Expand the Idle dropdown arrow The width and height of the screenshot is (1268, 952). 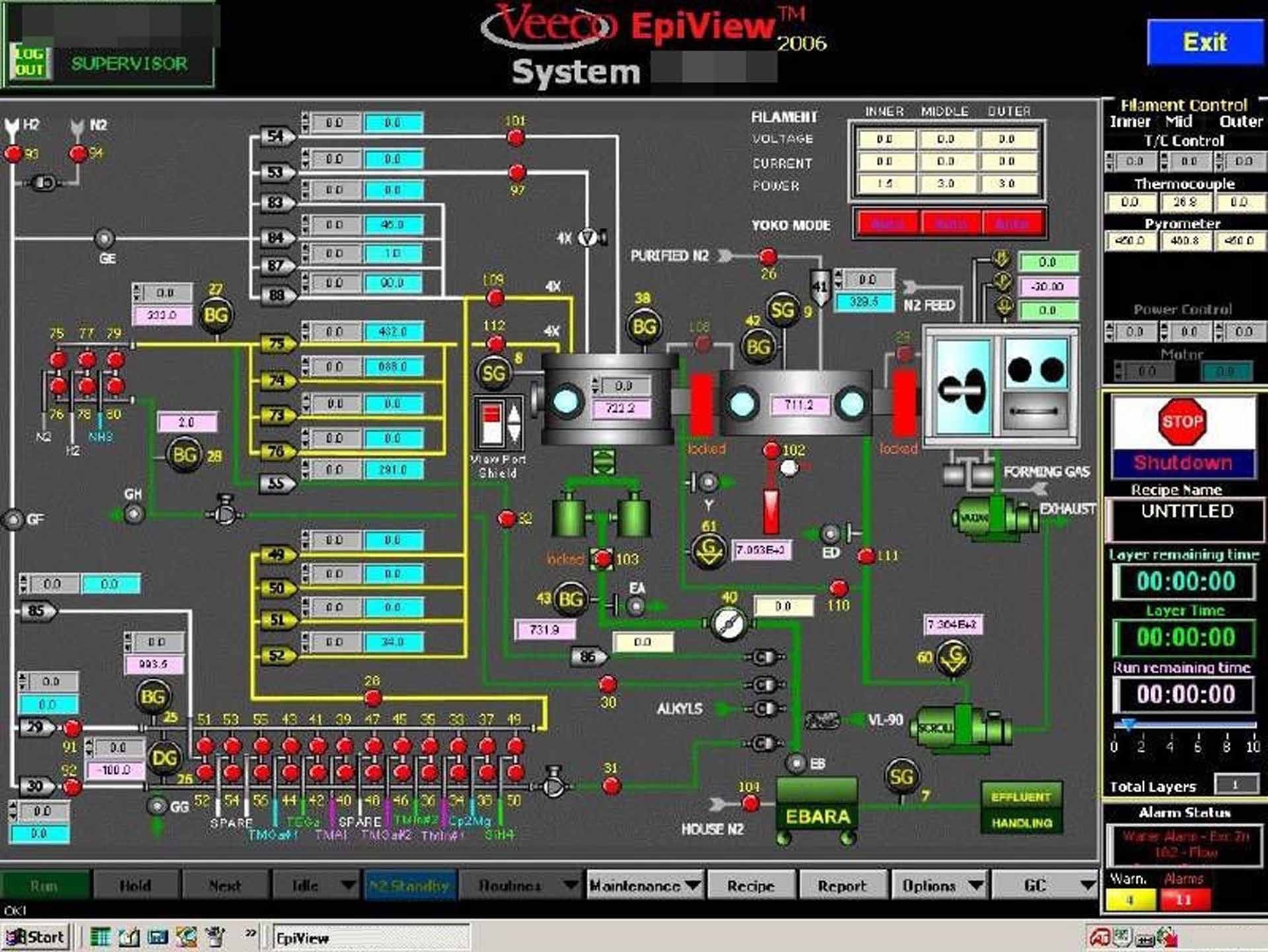click(x=347, y=885)
